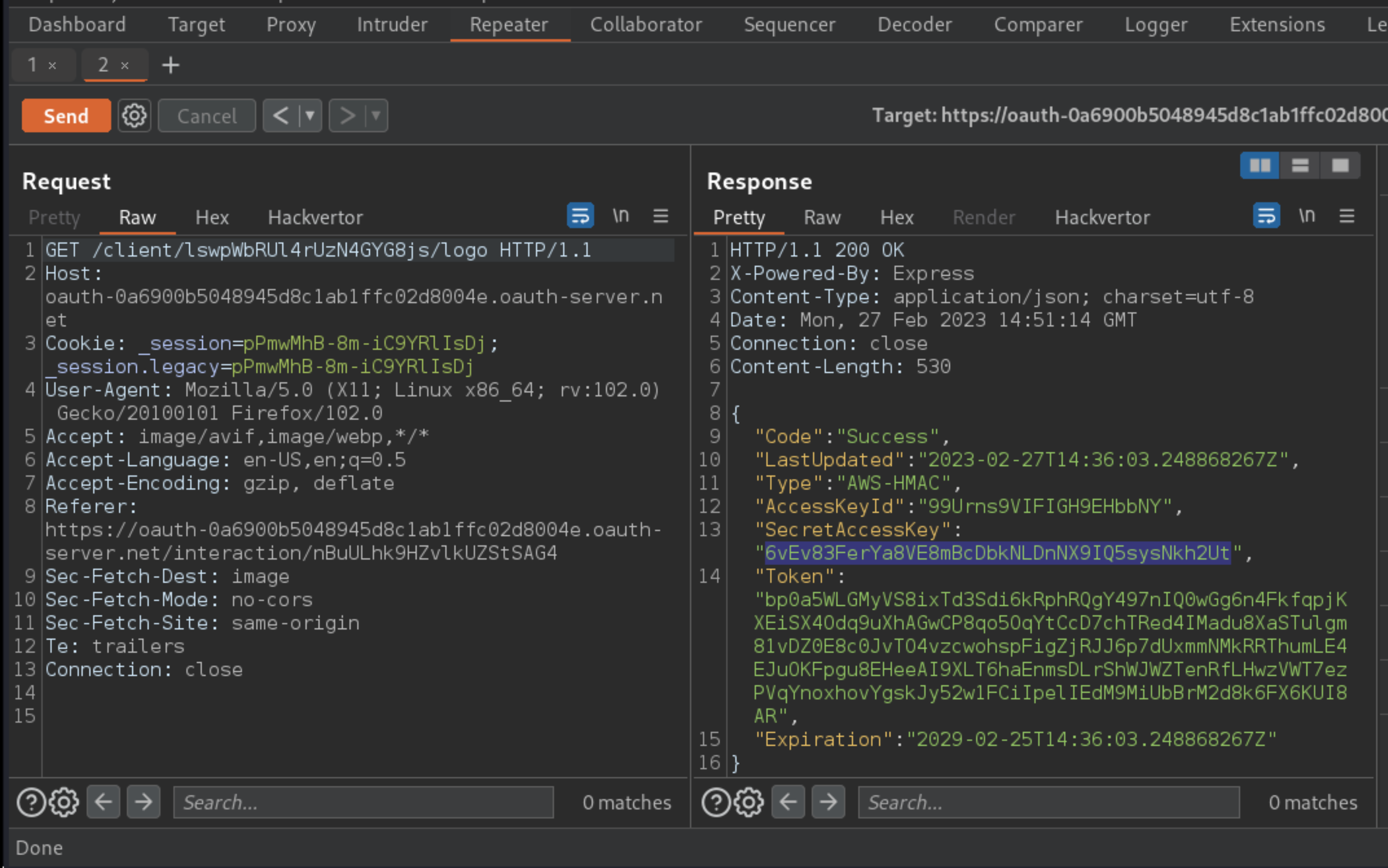Screen dimensions: 1388x868
Task: Open Repeater request settings gear
Action: coord(134,116)
